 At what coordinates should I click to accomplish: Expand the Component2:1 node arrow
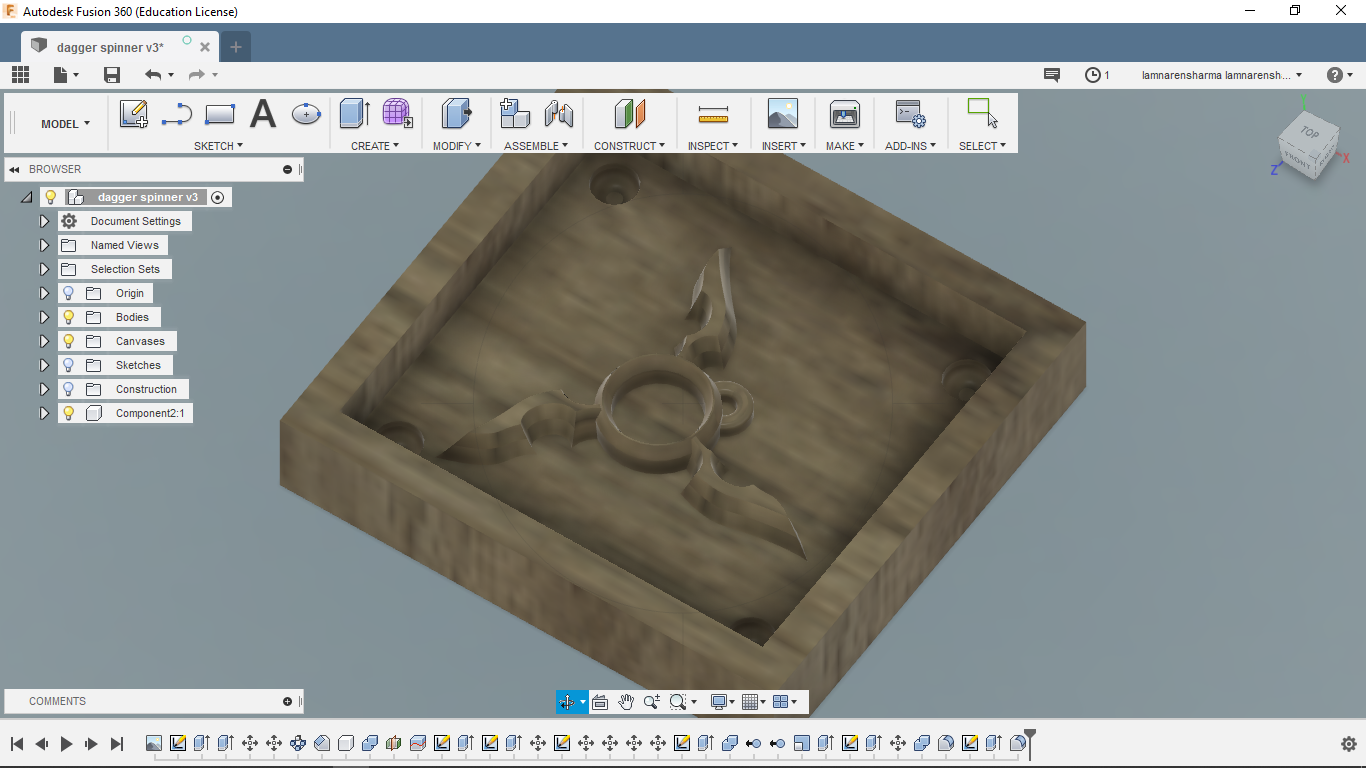click(44, 413)
